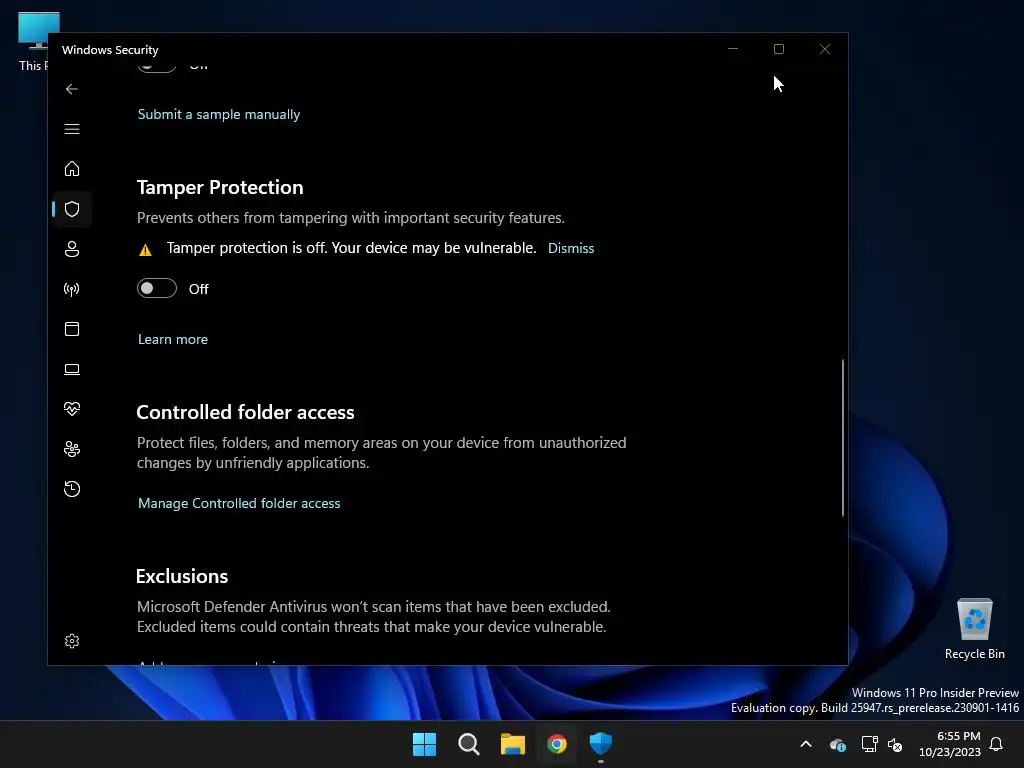Click the window's vertical scrollbar thumb
This screenshot has height=768, width=1024.
(842, 438)
